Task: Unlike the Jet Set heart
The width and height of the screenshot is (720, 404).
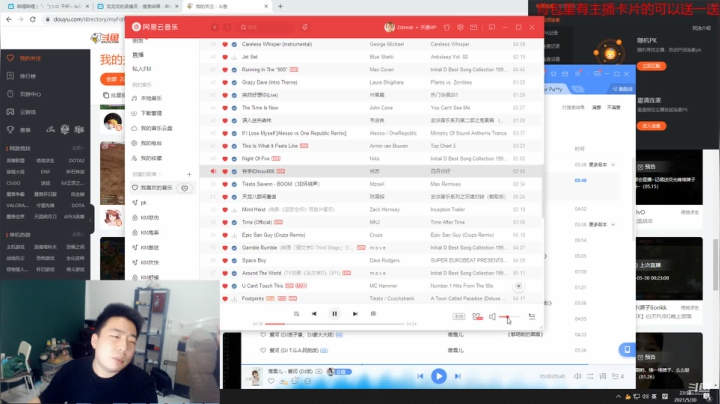Action: point(225,57)
